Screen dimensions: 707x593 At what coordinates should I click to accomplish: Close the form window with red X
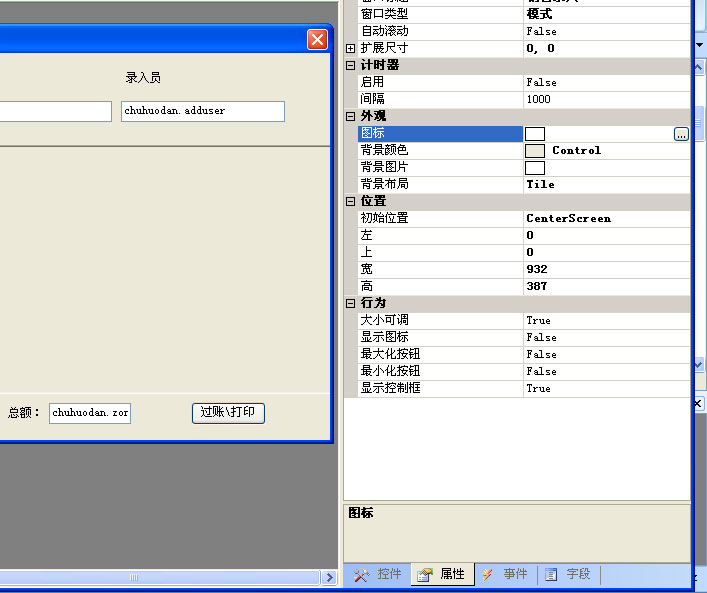point(317,39)
